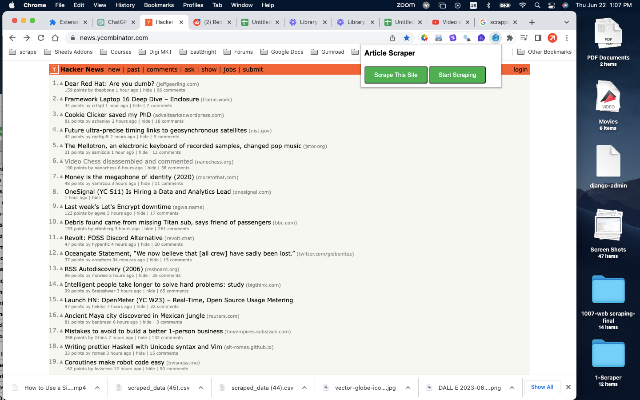This screenshot has width=640, height=400.
Task: Switch to the Video YouTube tab
Action: click(x=450, y=22)
